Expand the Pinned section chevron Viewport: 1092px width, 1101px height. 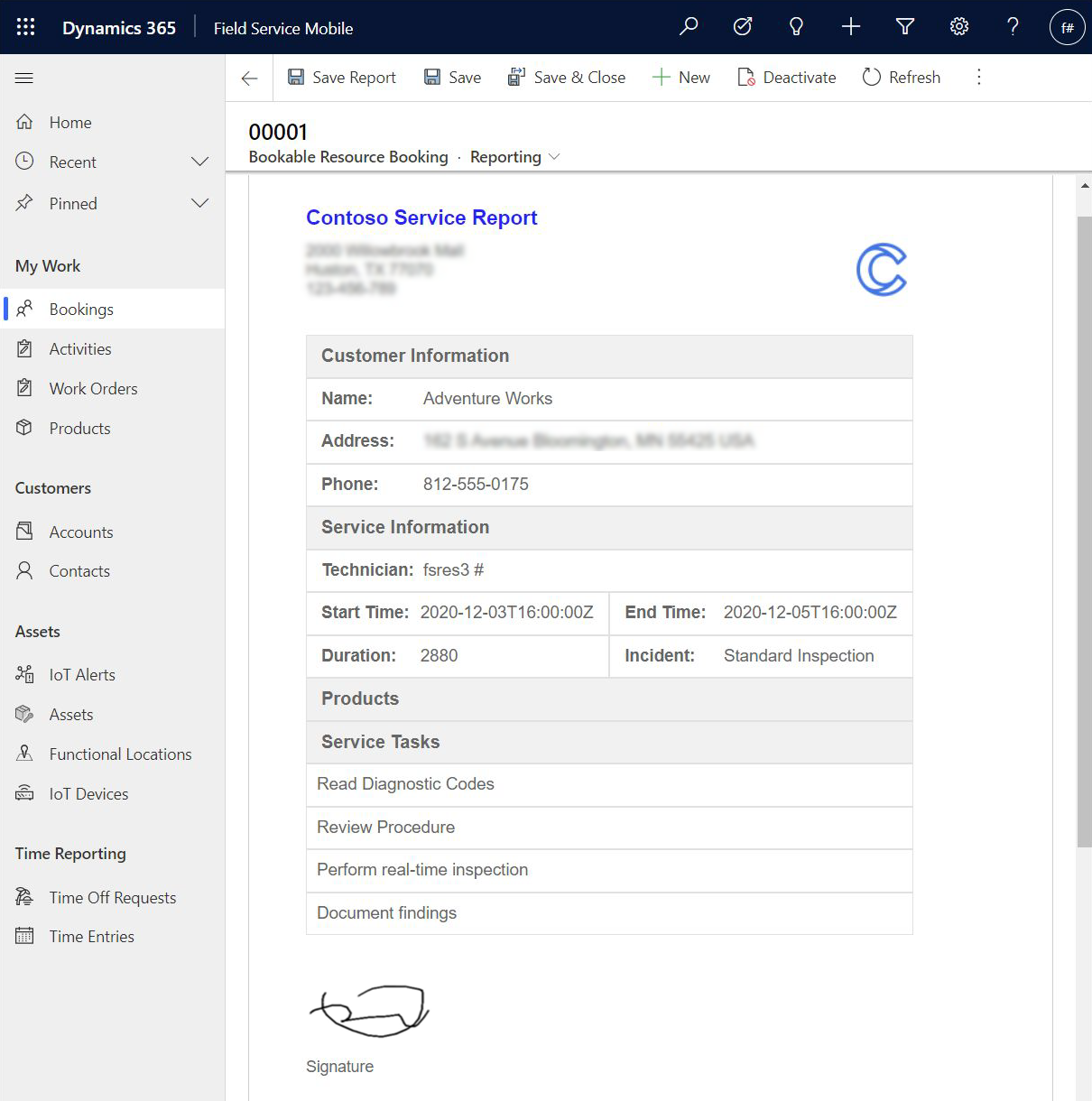coord(200,204)
